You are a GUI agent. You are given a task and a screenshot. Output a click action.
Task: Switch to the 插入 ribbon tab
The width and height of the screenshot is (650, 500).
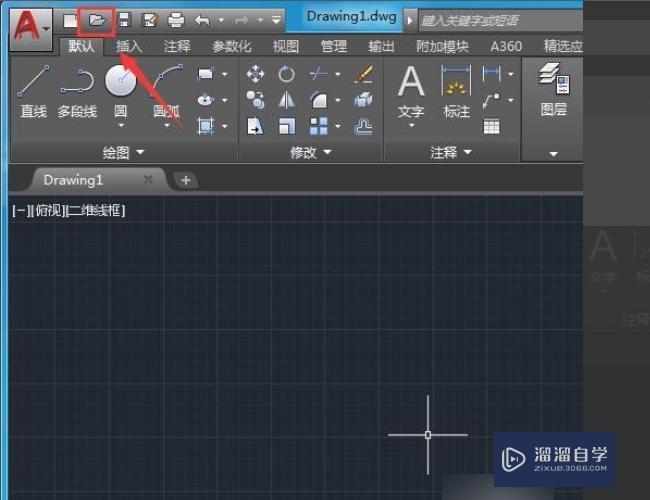(x=129, y=46)
